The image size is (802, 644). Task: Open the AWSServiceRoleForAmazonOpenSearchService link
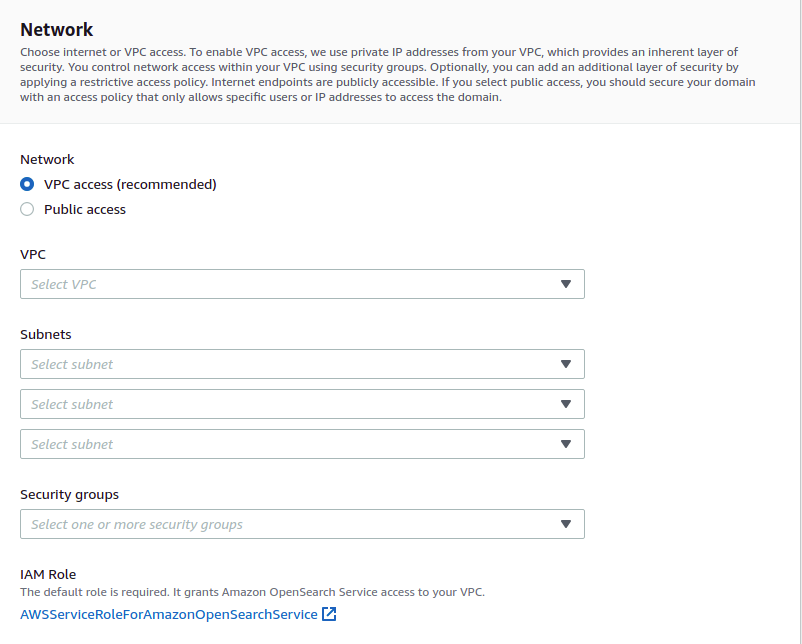pos(169,614)
